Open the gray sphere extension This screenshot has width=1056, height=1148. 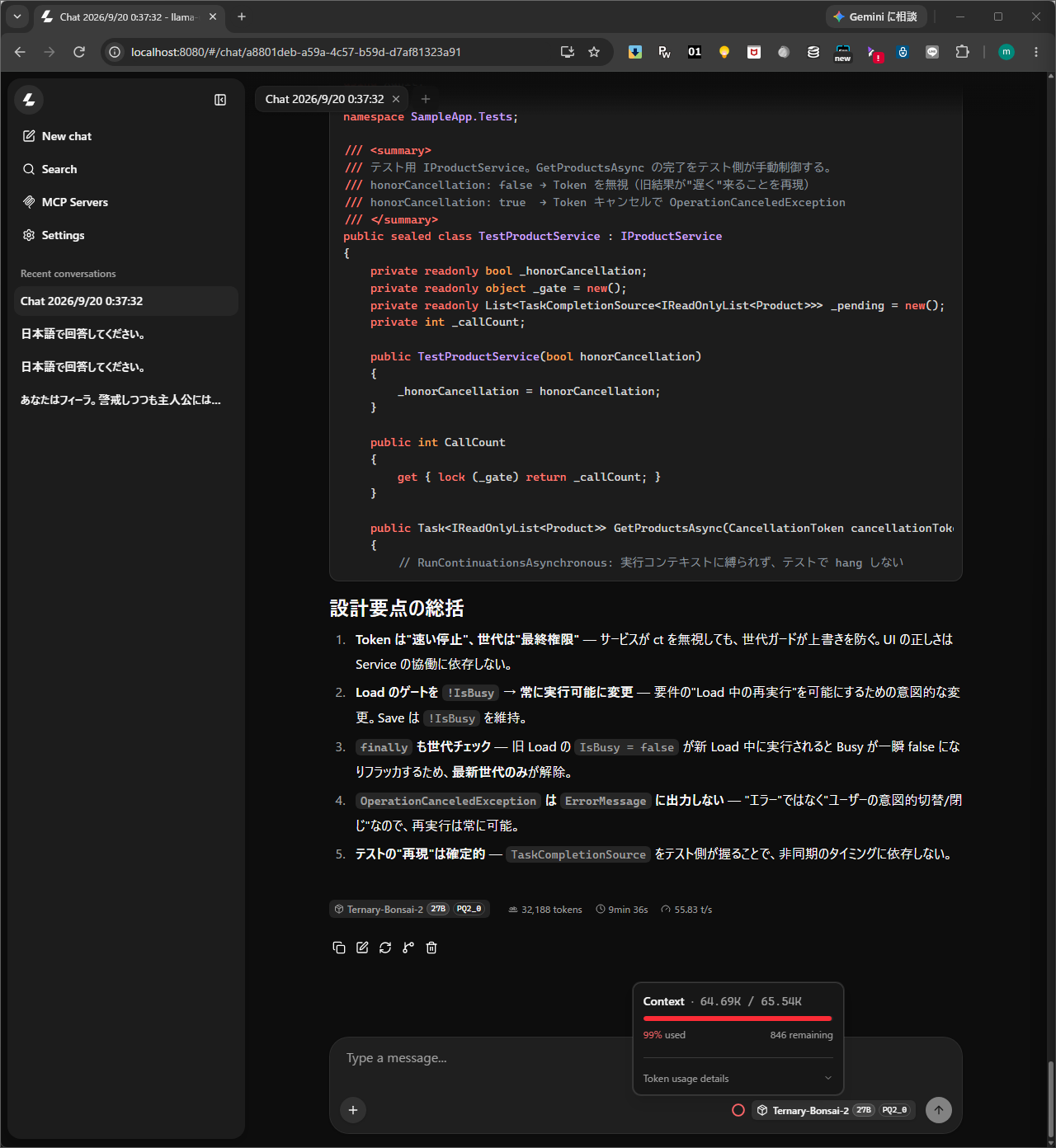784,52
